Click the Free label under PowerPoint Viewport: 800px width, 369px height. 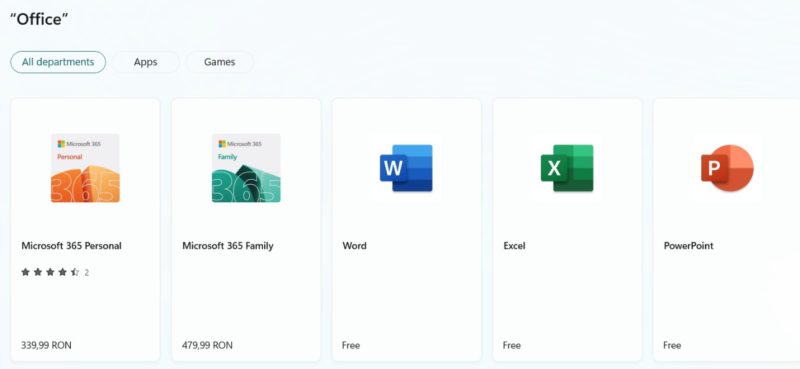click(672, 346)
